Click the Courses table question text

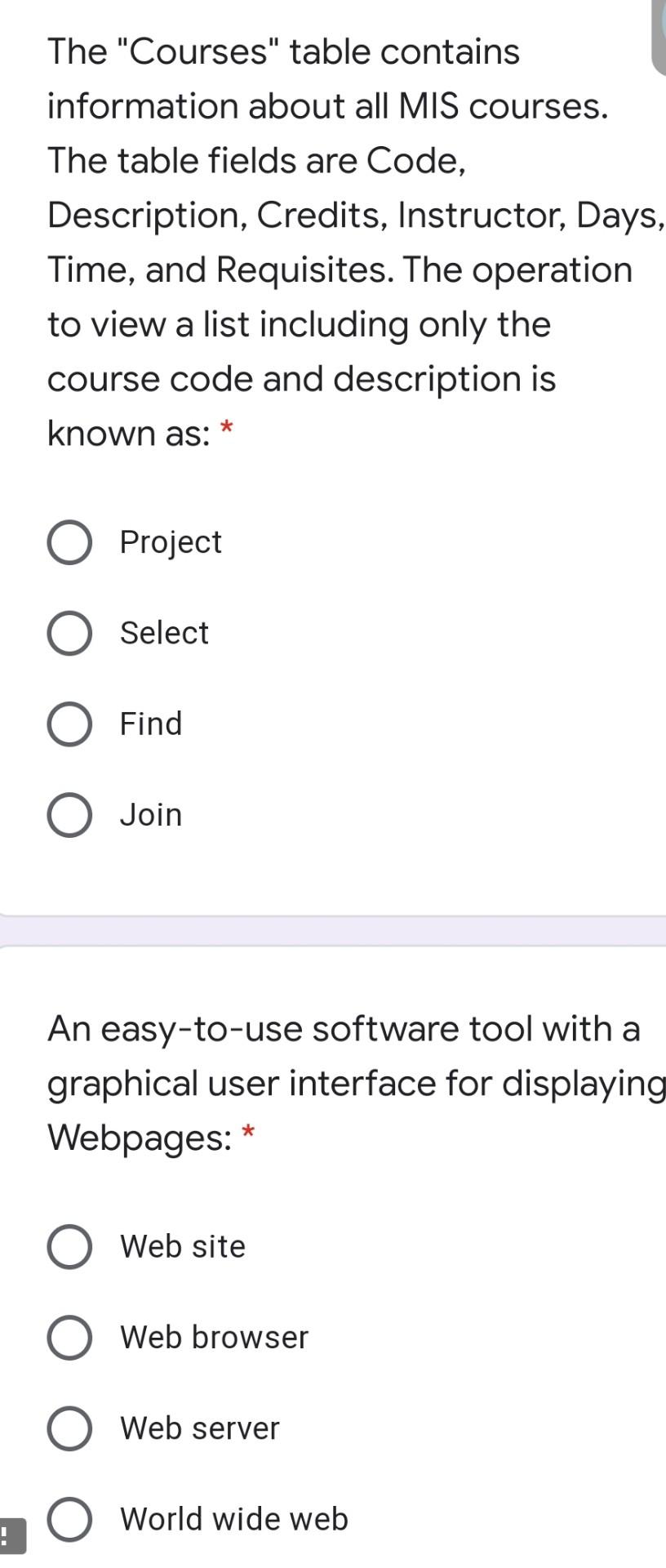point(326,241)
